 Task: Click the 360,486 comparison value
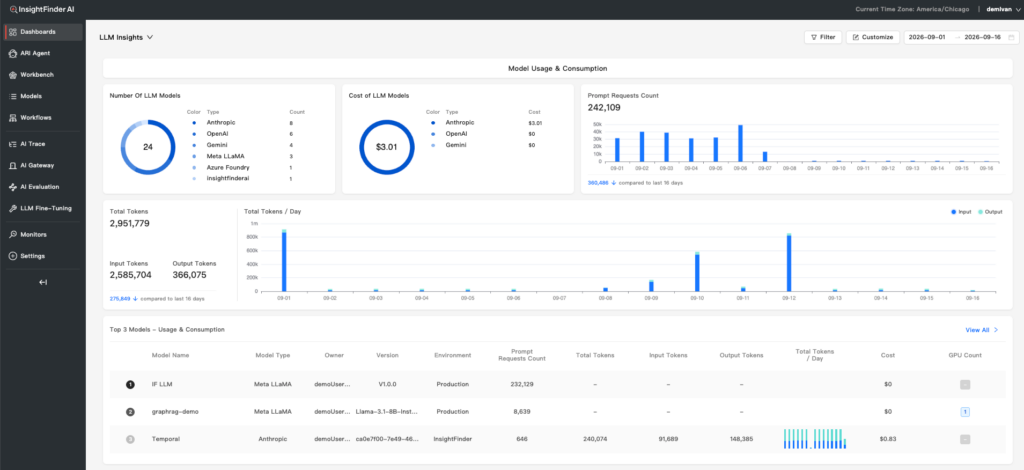click(598, 183)
